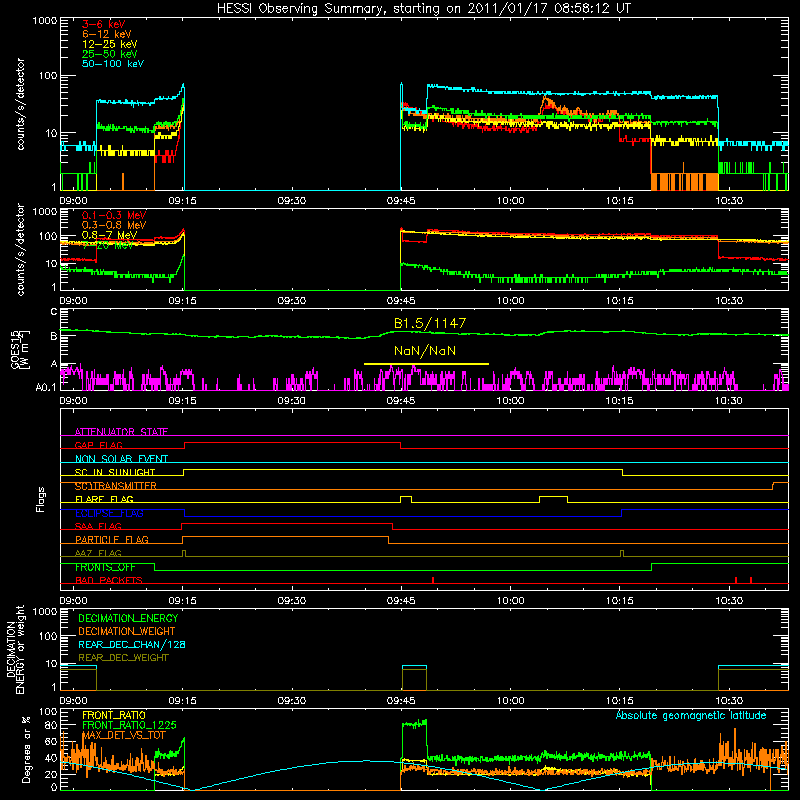
Task: Select the 3-6 keV legend label
Action: tap(103, 24)
